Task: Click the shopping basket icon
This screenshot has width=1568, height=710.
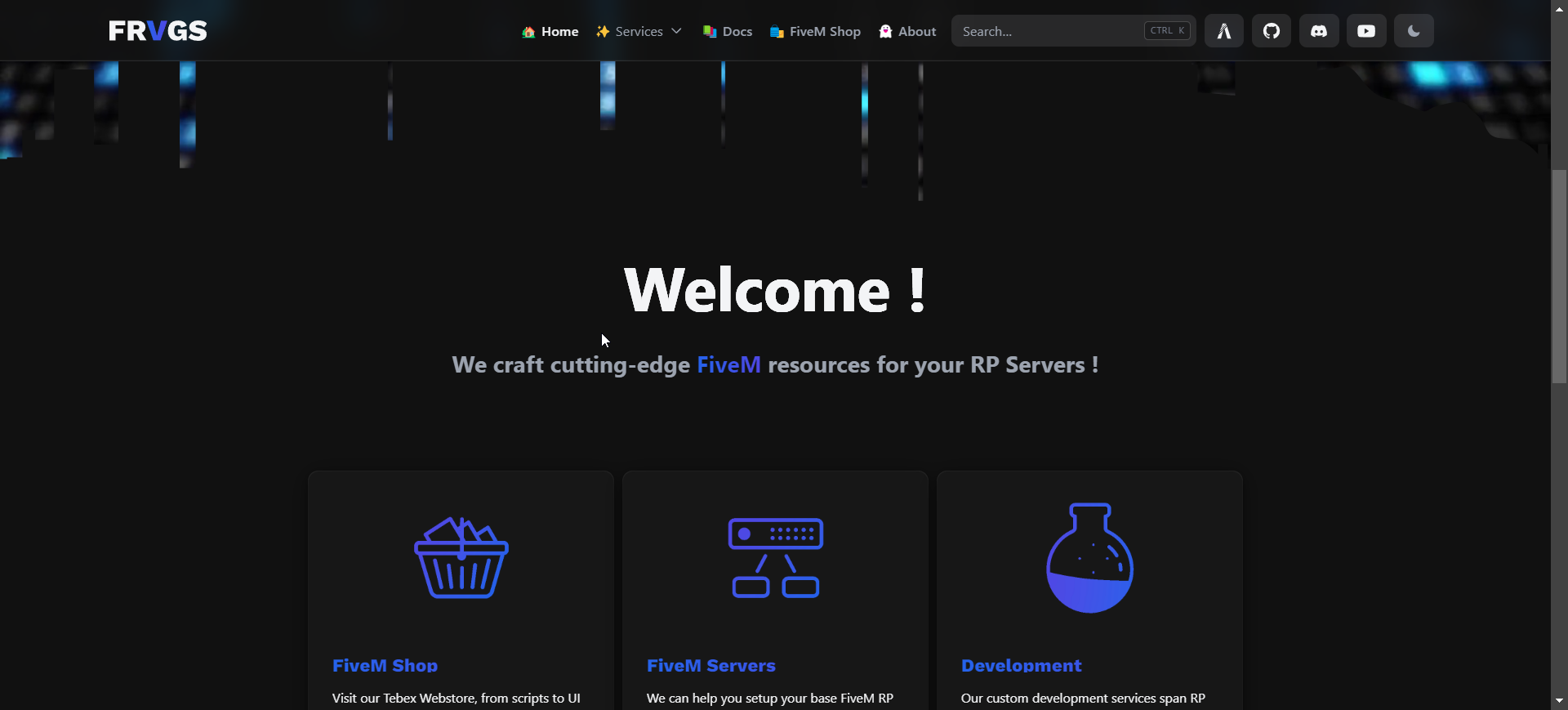Action: tap(461, 558)
